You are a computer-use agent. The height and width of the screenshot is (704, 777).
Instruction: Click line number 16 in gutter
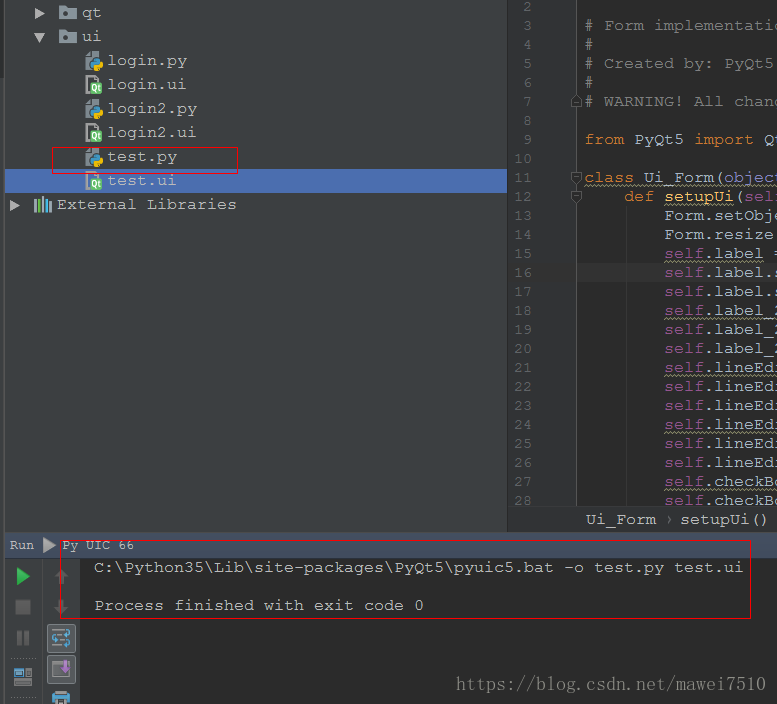tap(523, 273)
